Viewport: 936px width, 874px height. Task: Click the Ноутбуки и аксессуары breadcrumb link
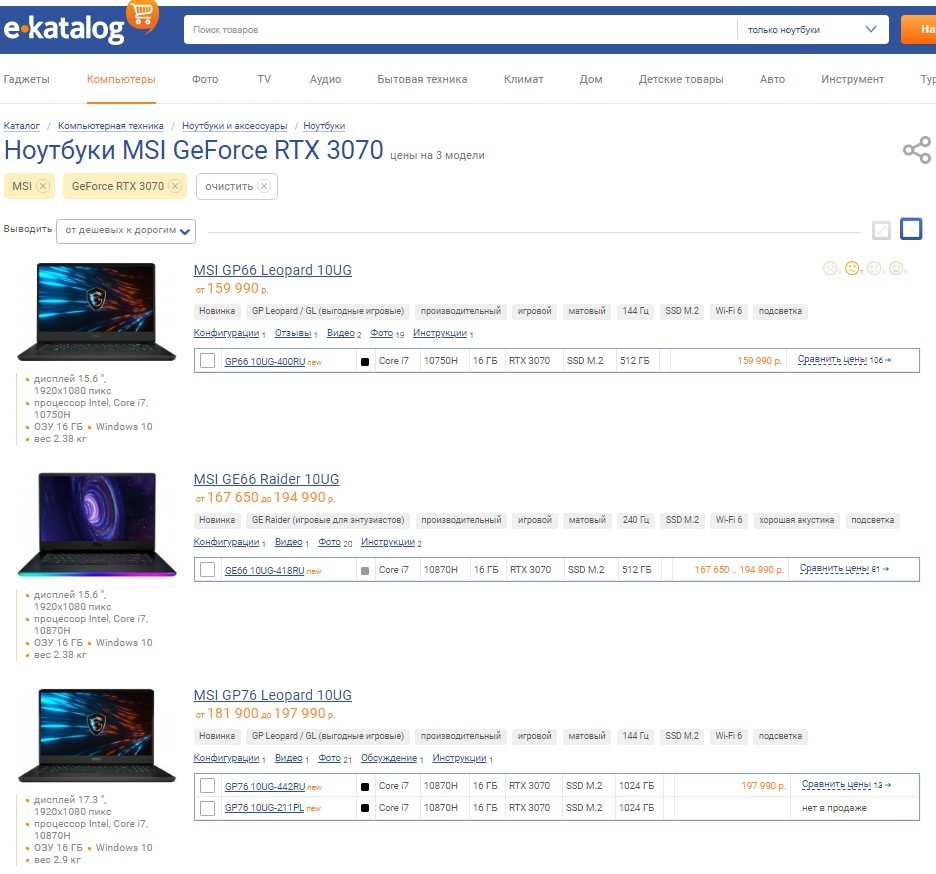[x=235, y=126]
